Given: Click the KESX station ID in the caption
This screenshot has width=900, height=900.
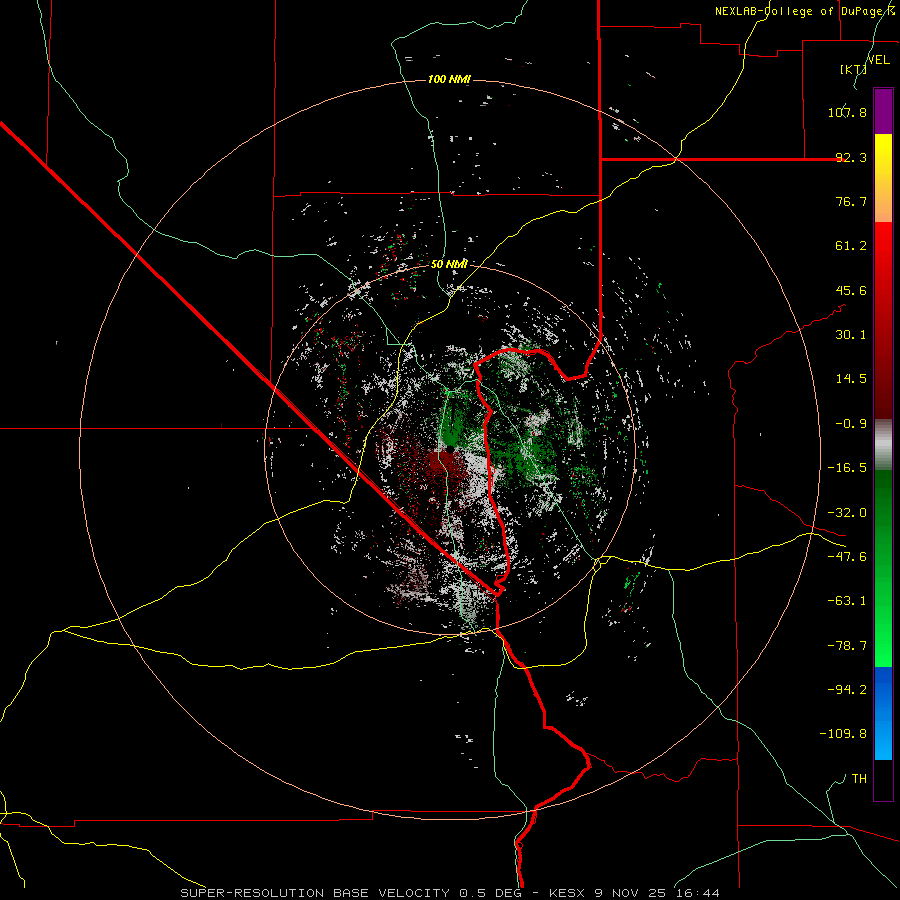Looking at the screenshot, I should [x=565, y=893].
